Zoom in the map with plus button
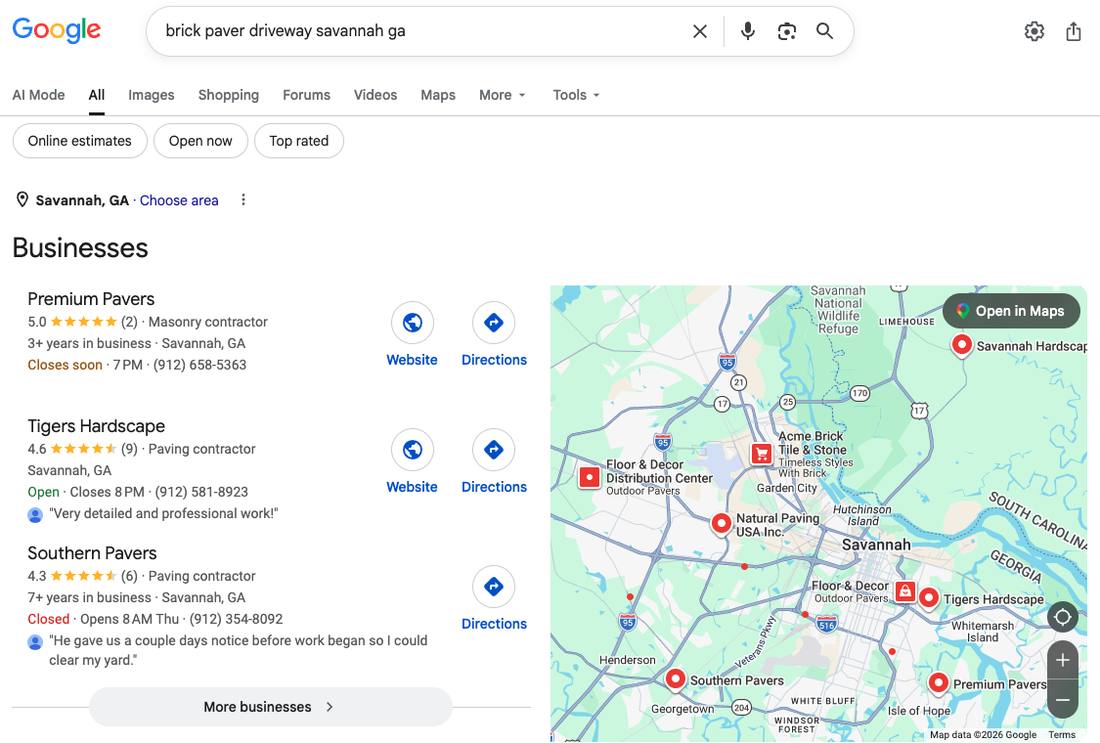 (x=1063, y=660)
